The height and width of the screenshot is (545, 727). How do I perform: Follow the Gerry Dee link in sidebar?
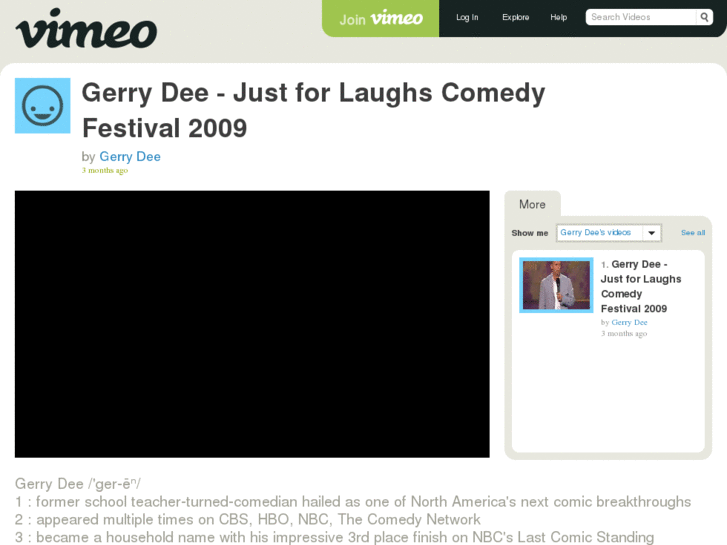pos(629,322)
